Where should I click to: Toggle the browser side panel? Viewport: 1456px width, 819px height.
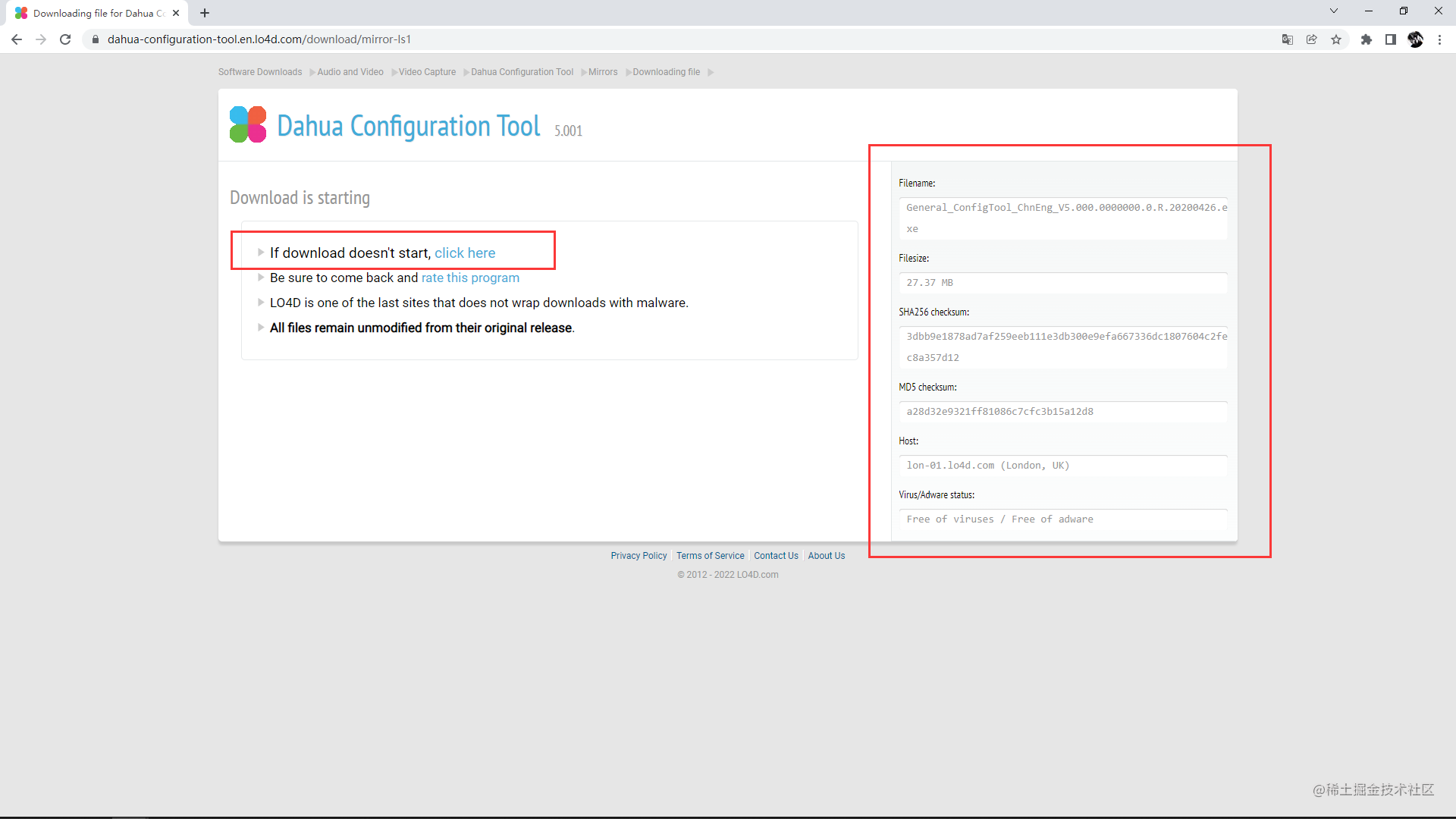[1391, 39]
